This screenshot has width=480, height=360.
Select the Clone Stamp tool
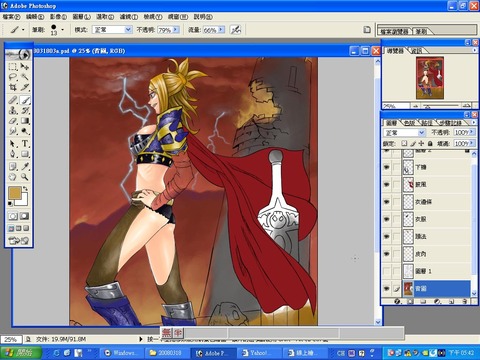13,110
